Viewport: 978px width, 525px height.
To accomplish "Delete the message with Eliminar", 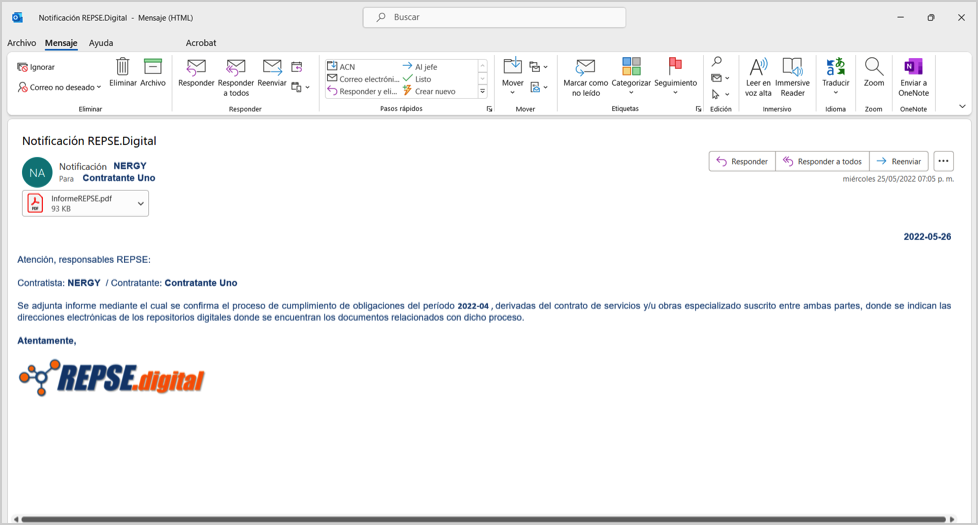I will tap(123, 72).
